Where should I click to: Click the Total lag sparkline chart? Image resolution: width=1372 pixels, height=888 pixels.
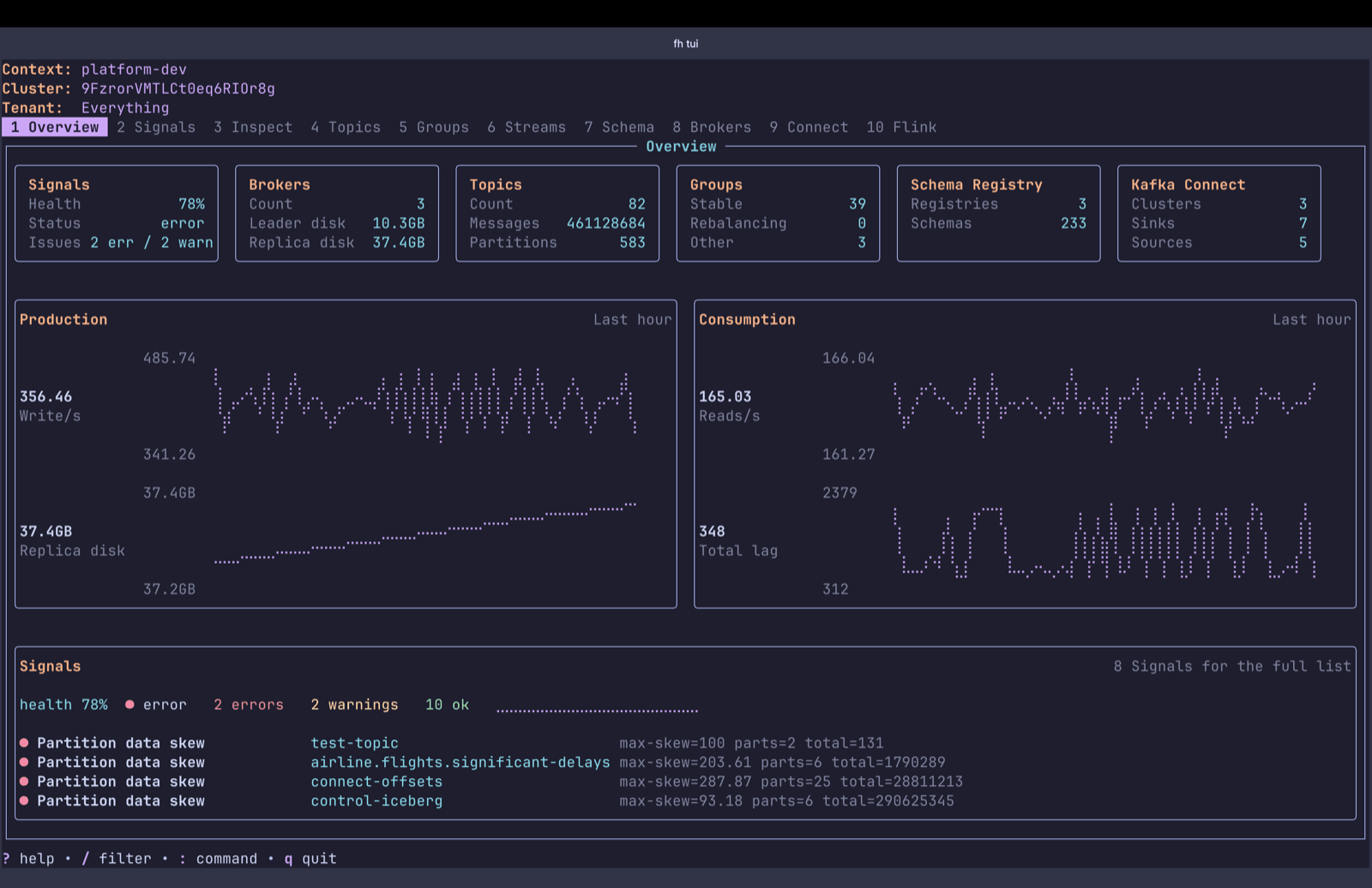coord(1104,541)
